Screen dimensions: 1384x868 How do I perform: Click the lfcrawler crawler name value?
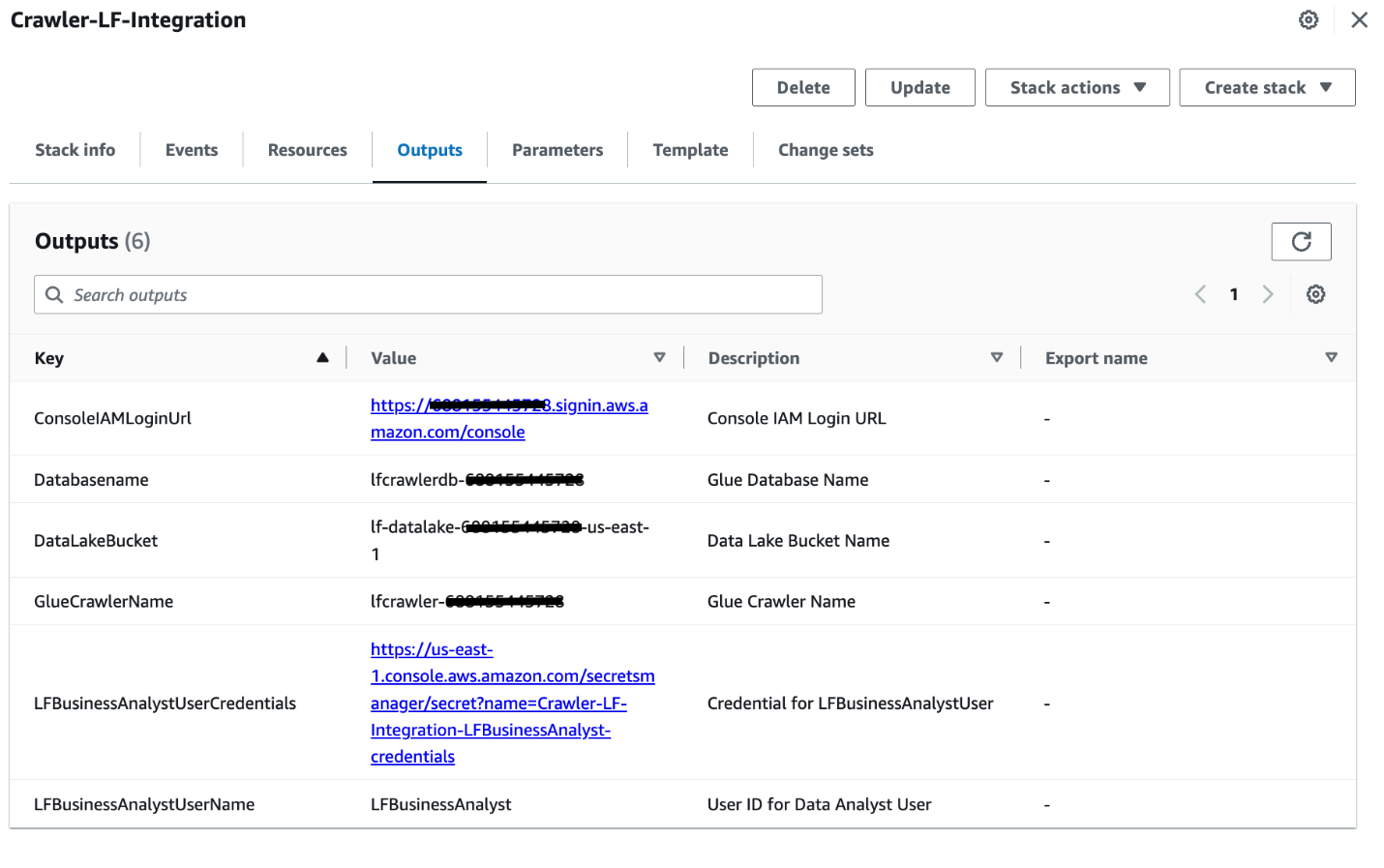coord(467,602)
